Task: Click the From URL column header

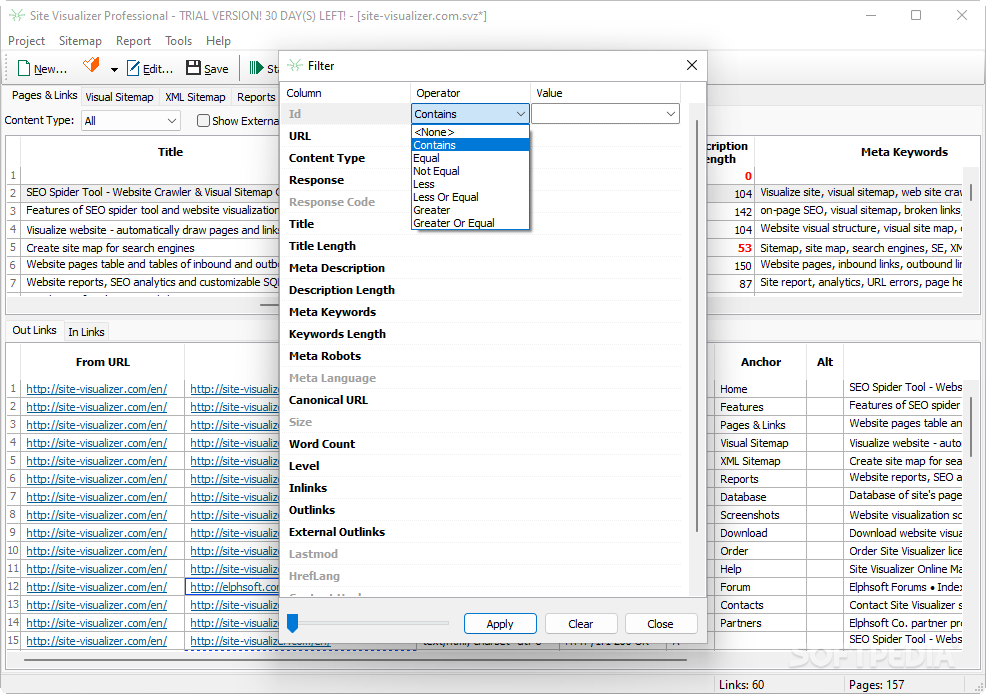Action: tap(102, 362)
